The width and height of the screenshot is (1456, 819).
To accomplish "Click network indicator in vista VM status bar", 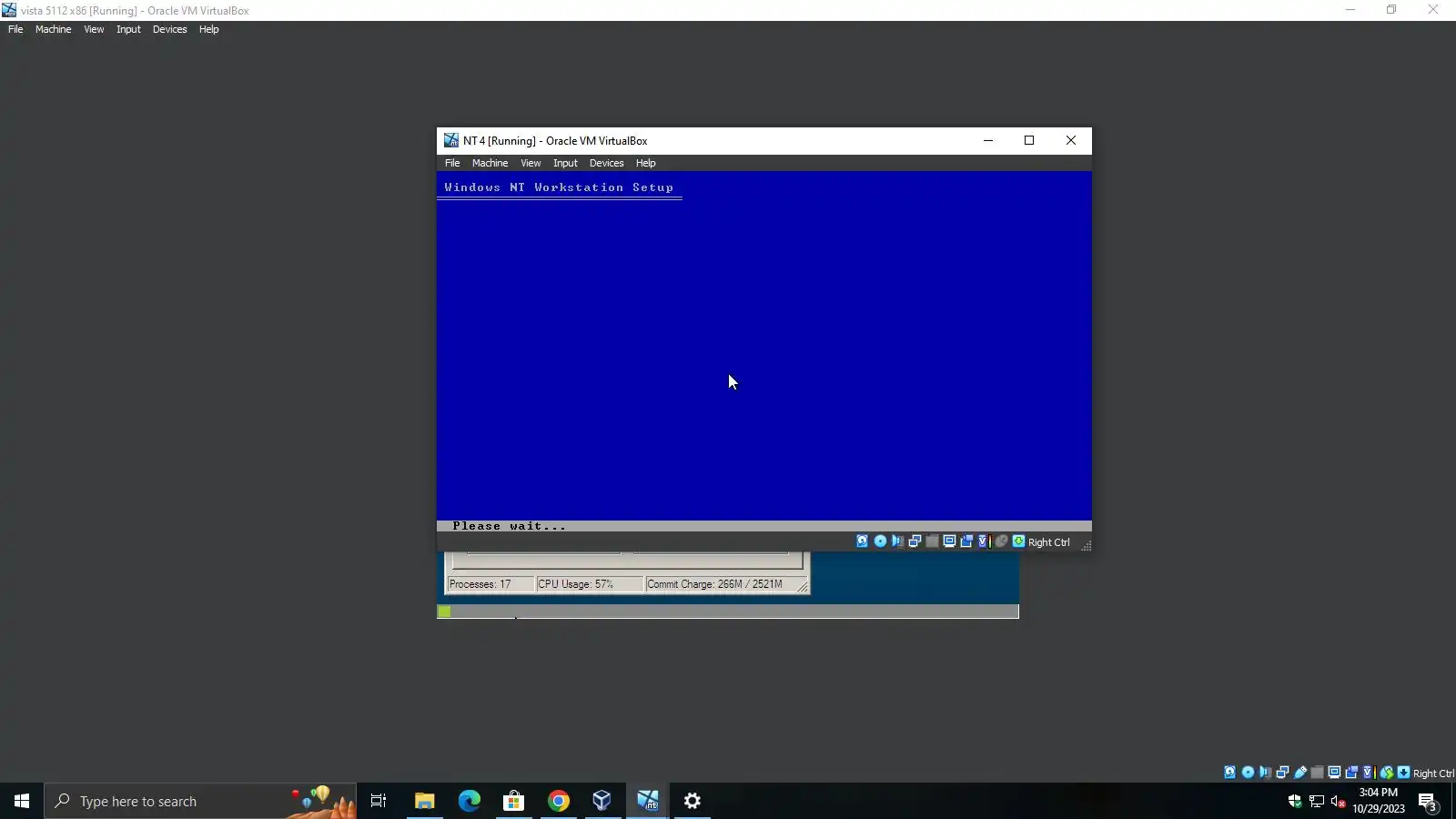I will [1282, 773].
